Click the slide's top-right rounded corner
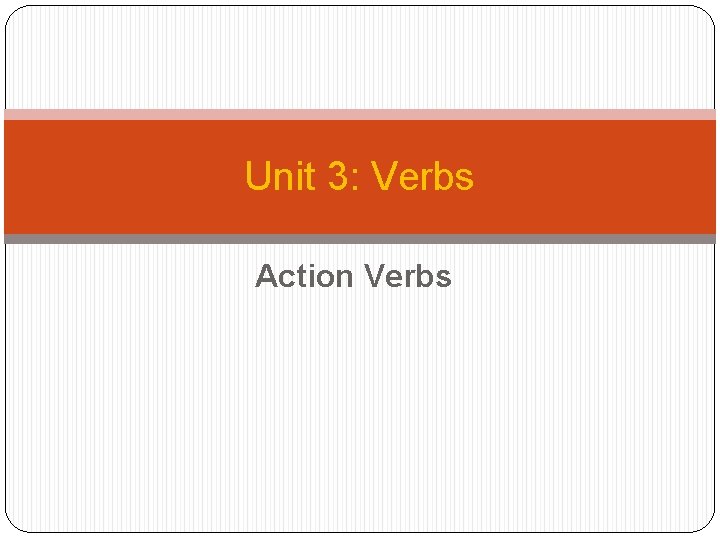The width and height of the screenshot is (720, 540). coord(708,13)
